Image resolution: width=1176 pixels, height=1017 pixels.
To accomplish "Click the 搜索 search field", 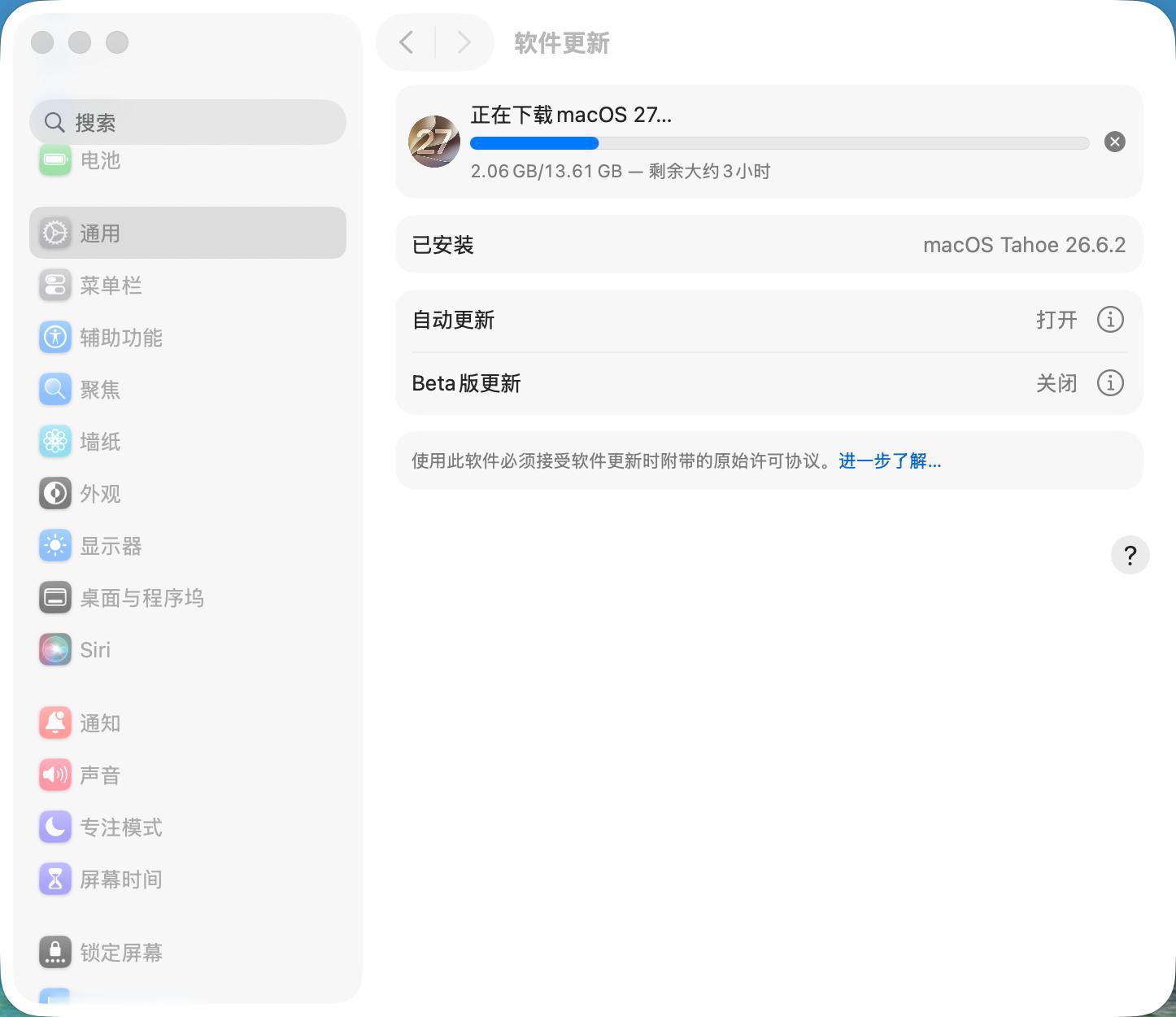I will (188, 122).
